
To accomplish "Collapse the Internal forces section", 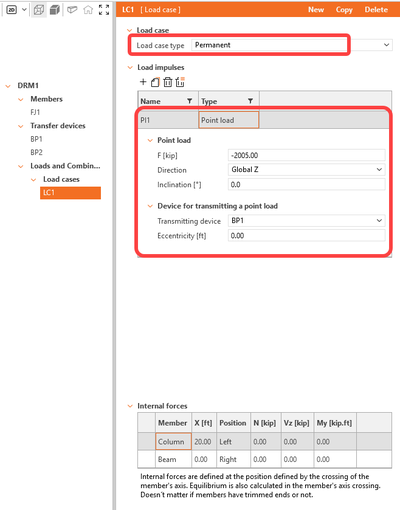I will pos(130,406).
